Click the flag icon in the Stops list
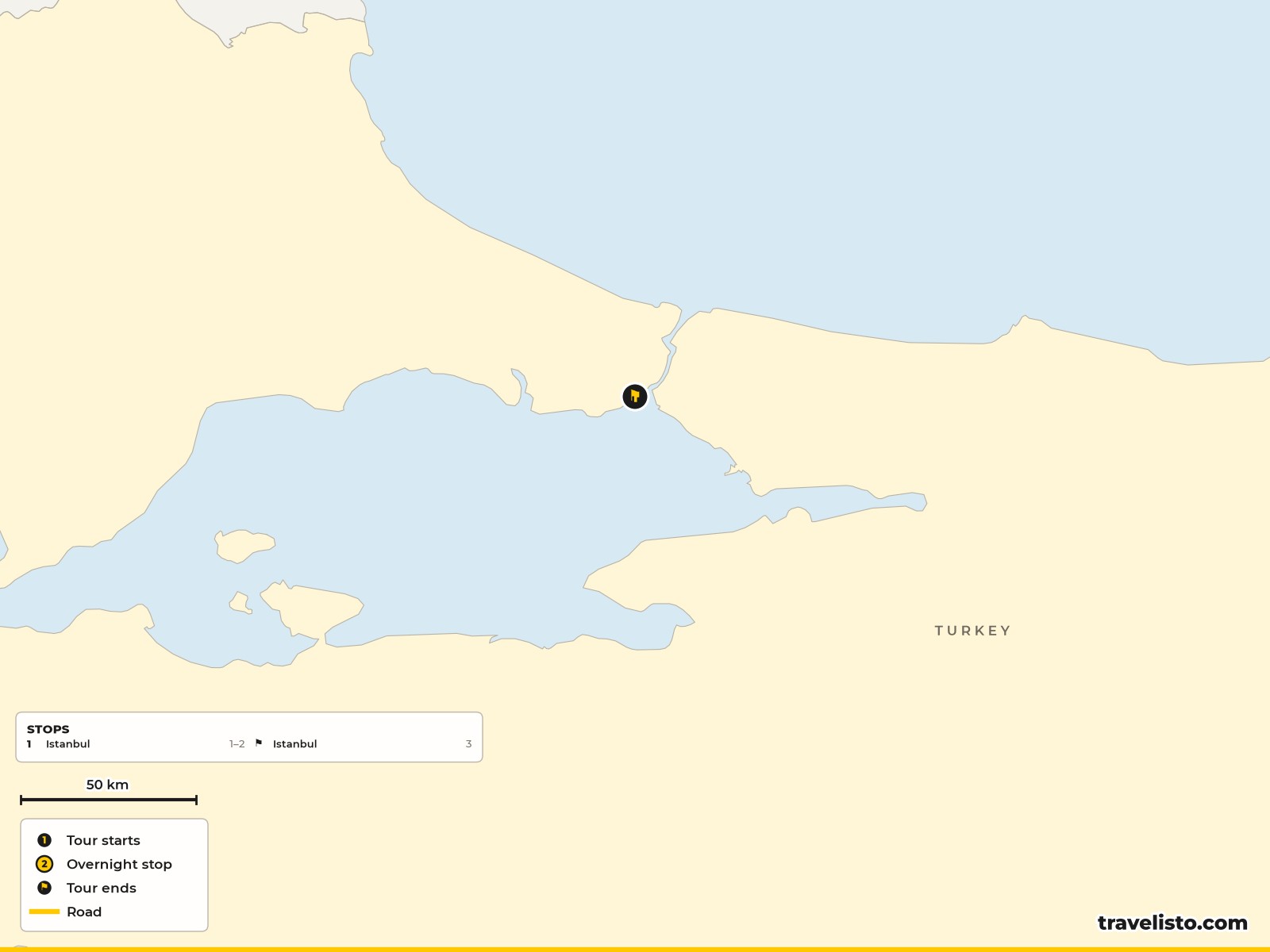1270x952 pixels. coord(259,743)
